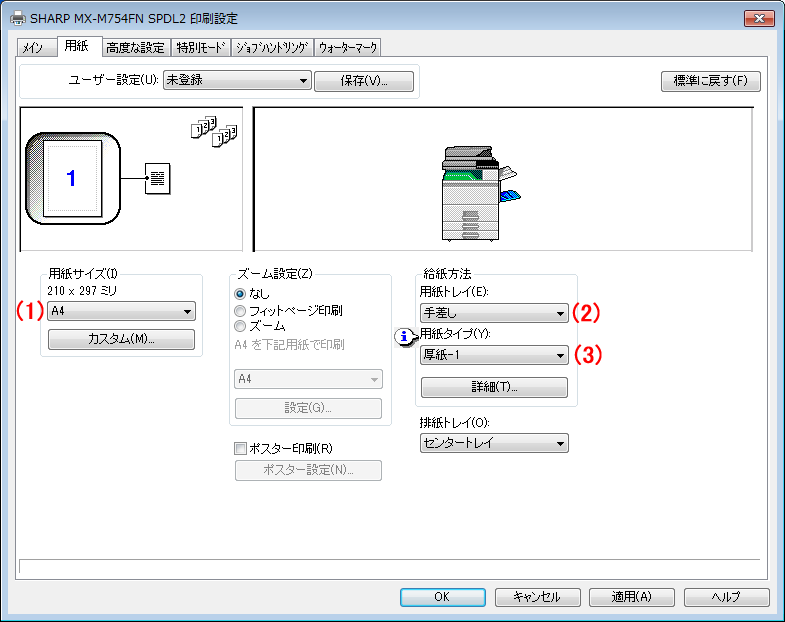Click the page 1 preview thumbnail

[x=73, y=178]
